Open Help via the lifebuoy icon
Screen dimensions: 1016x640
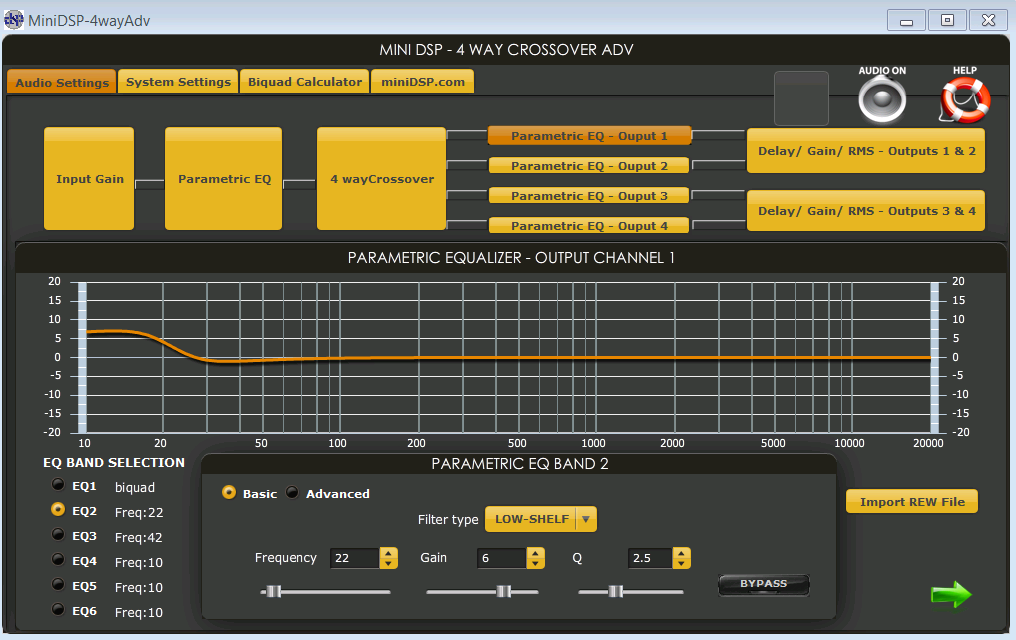pos(965,100)
